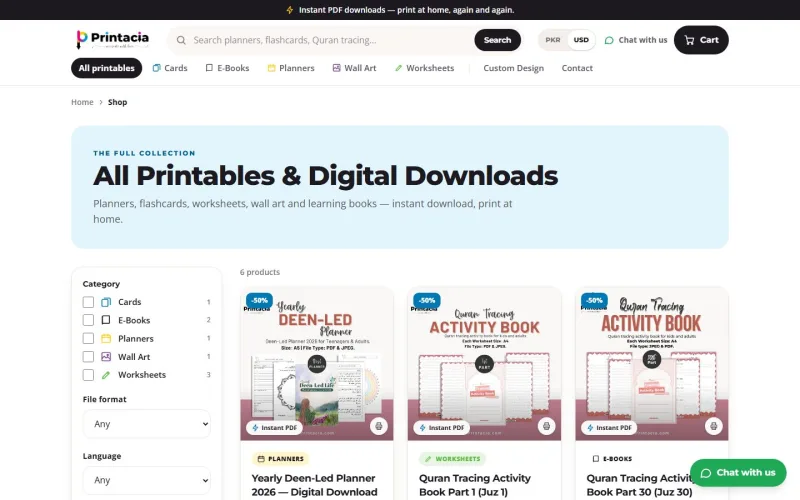The image size is (800, 500).
Task: Click printer icon on Deen-Led Planner card
Action: point(379,426)
